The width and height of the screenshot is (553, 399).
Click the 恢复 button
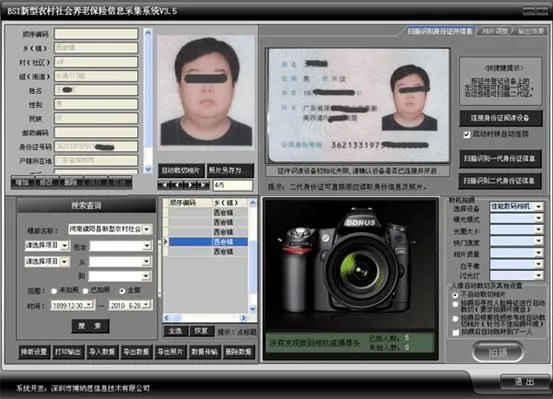(x=201, y=331)
